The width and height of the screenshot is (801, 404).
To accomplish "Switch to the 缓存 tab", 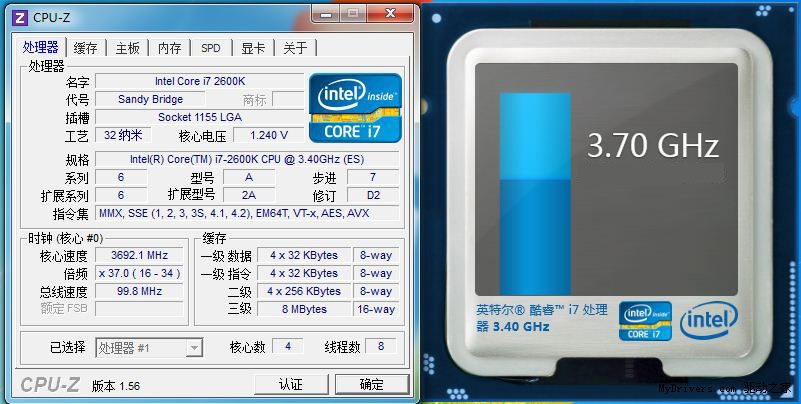I will pyautogui.click(x=85, y=48).
